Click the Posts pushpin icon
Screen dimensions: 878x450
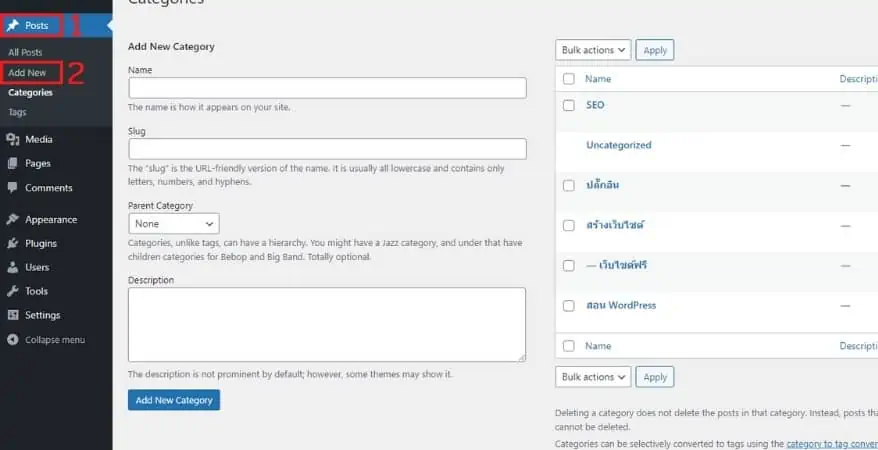[x=13, y=26]
